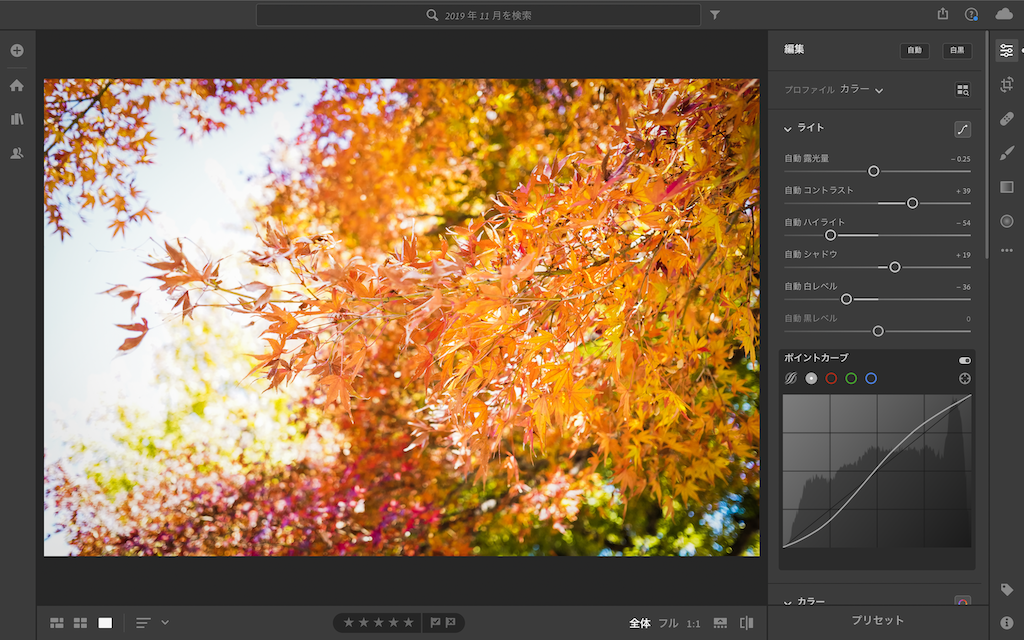Rate the photo with third star

point(378,623)
